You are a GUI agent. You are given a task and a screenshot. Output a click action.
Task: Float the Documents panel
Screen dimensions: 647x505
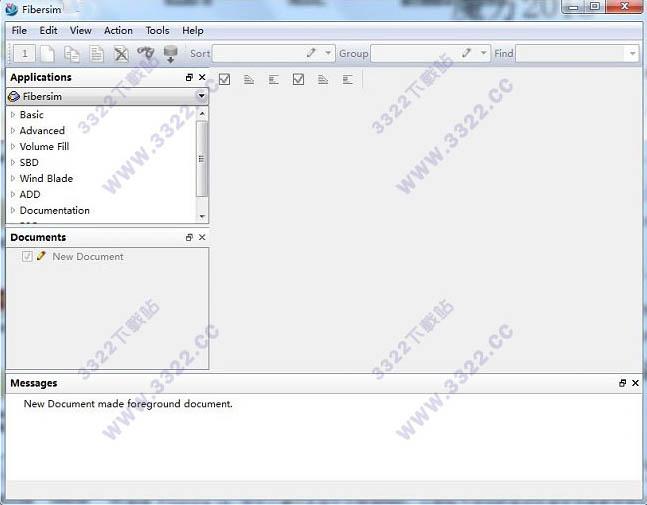(x=189, y=237)
